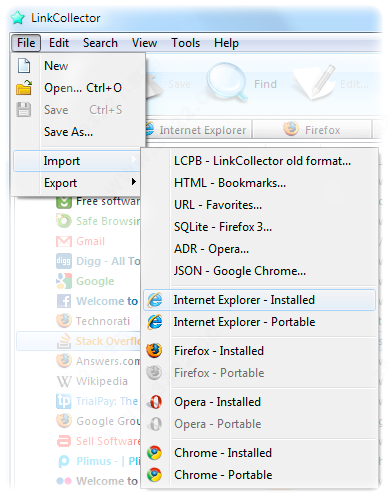Import URL - Favorites
This screenshot has height=497, width=388.
click(x=218, y=205)
